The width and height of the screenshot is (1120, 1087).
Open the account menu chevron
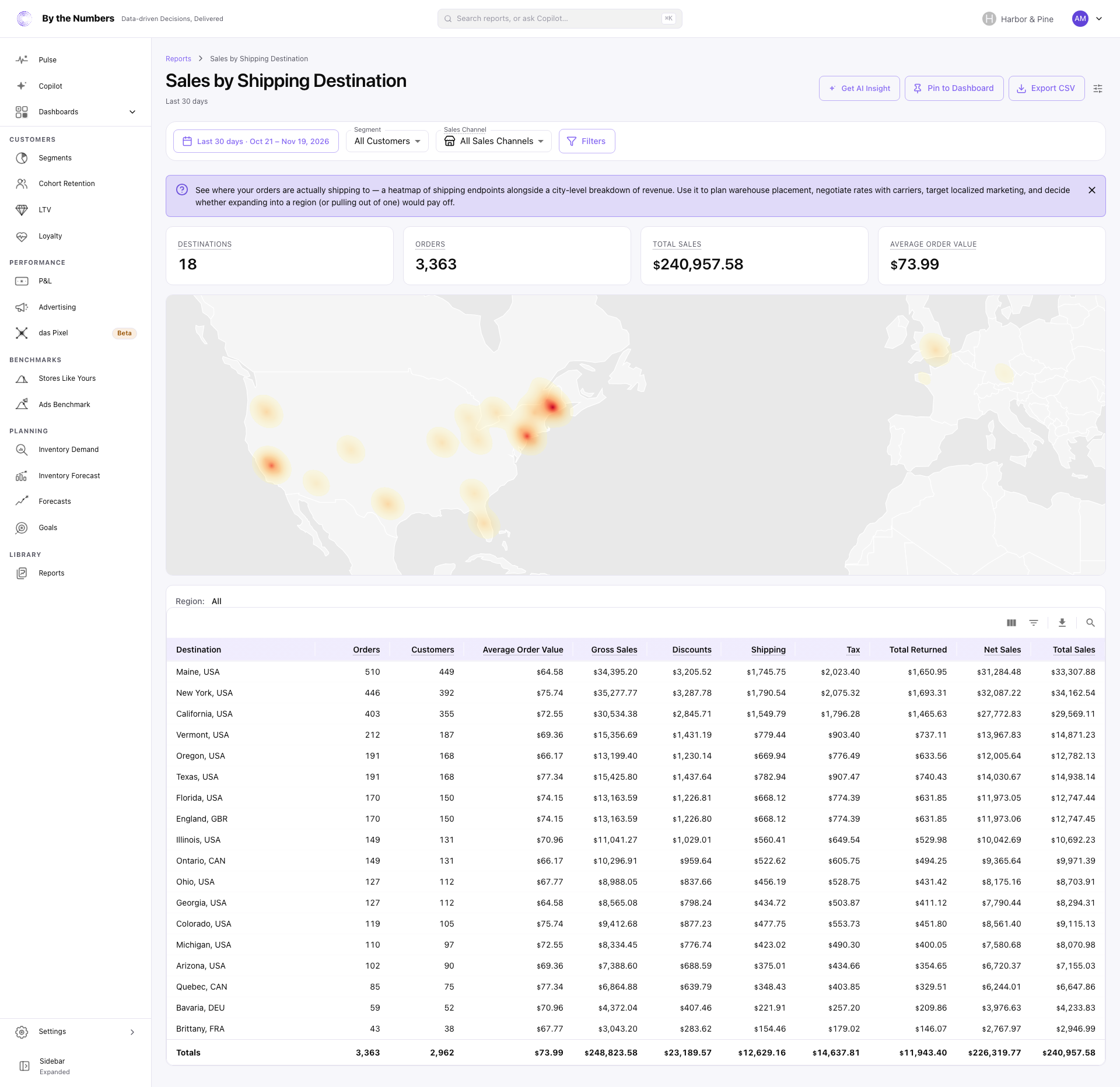pos(1099,19)
